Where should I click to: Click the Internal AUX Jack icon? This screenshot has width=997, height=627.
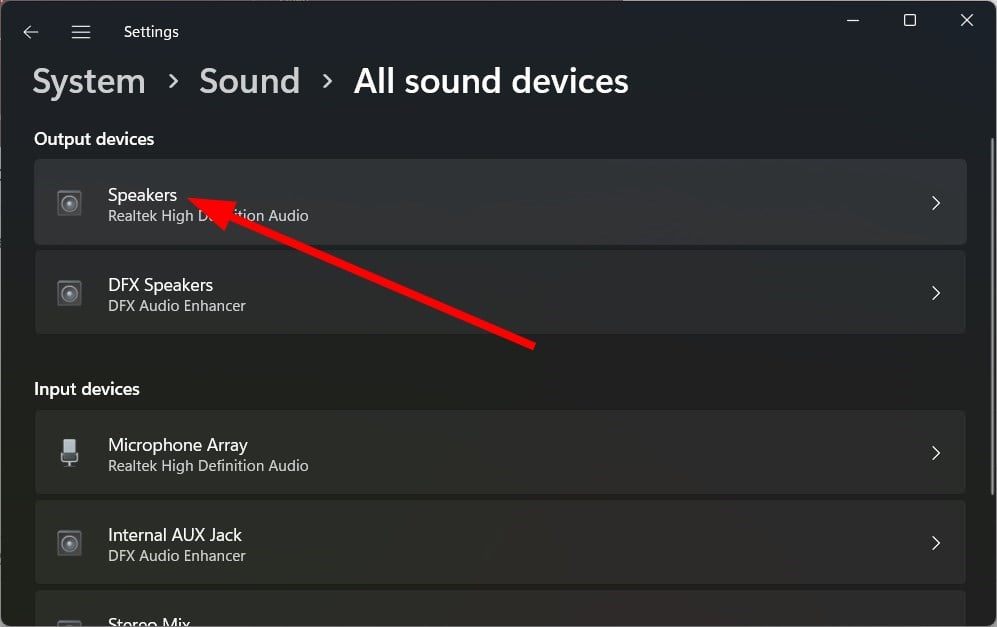tap(69, 543)
